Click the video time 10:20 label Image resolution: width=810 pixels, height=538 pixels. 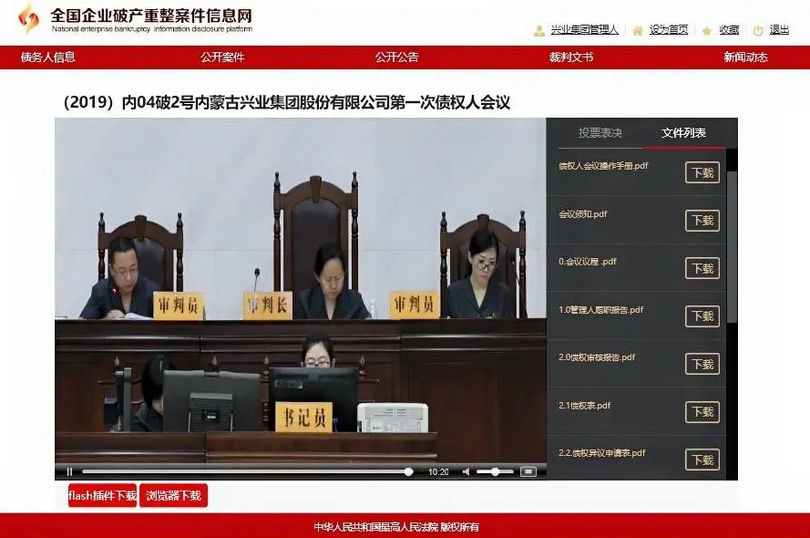point(438,472)
